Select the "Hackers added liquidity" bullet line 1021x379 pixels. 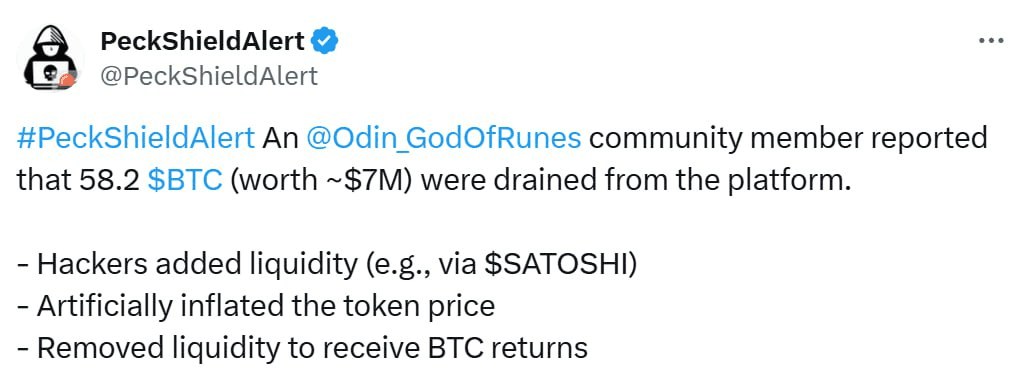(327, 264)
